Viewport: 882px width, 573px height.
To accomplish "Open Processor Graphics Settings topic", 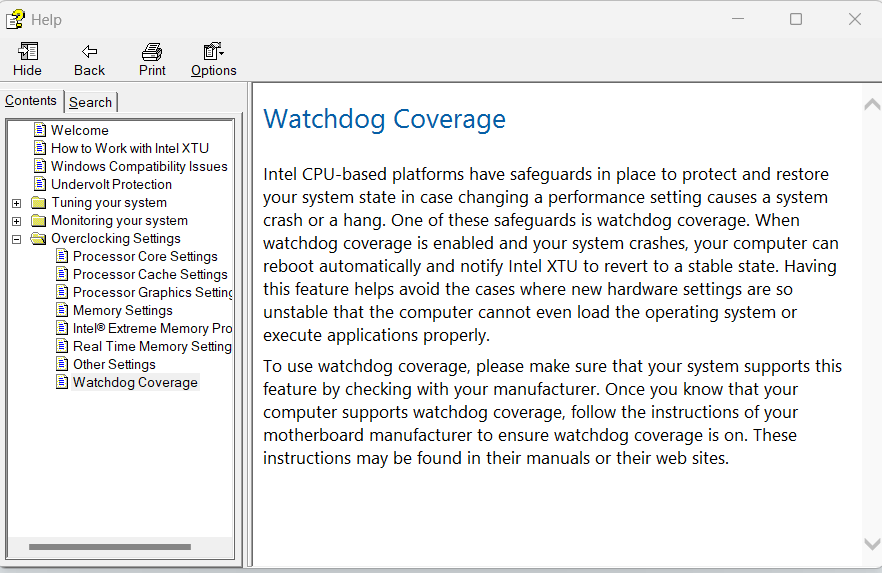I will pyautogui.click(x=152, y=292).
